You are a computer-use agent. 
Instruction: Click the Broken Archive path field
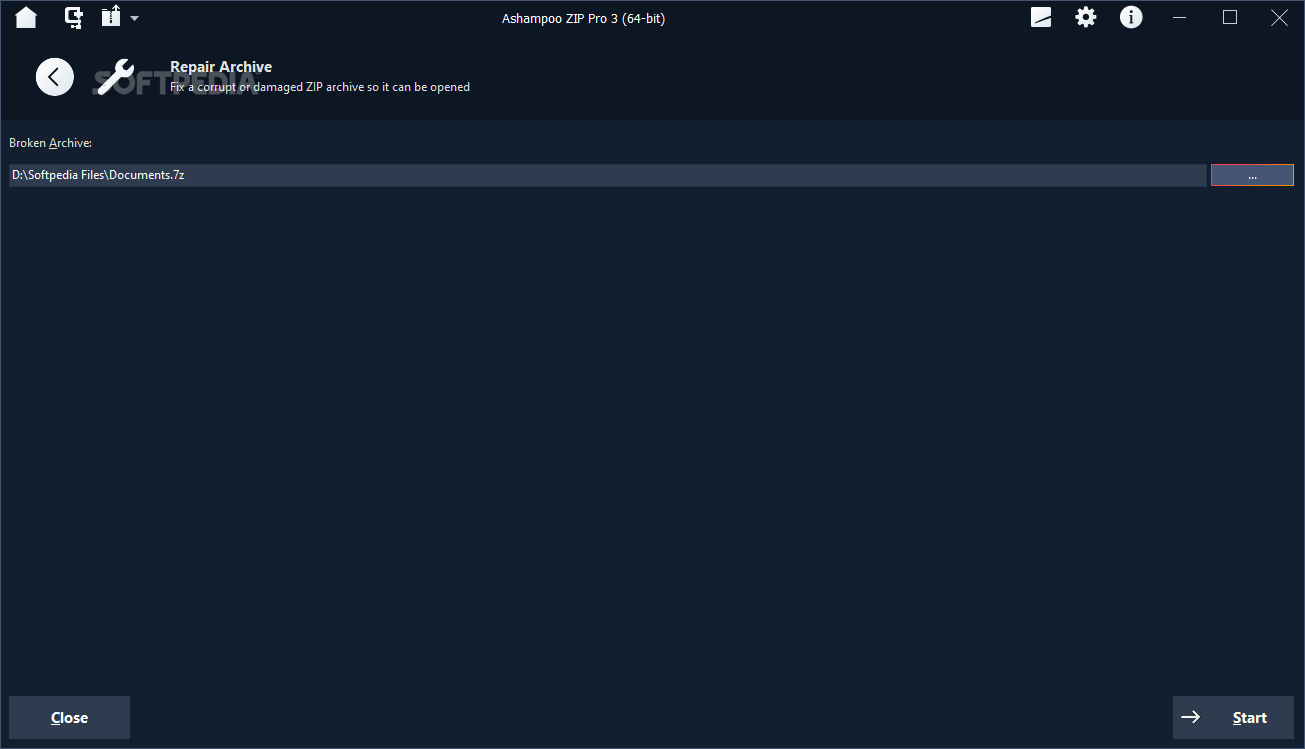click(x=607, y=175)
